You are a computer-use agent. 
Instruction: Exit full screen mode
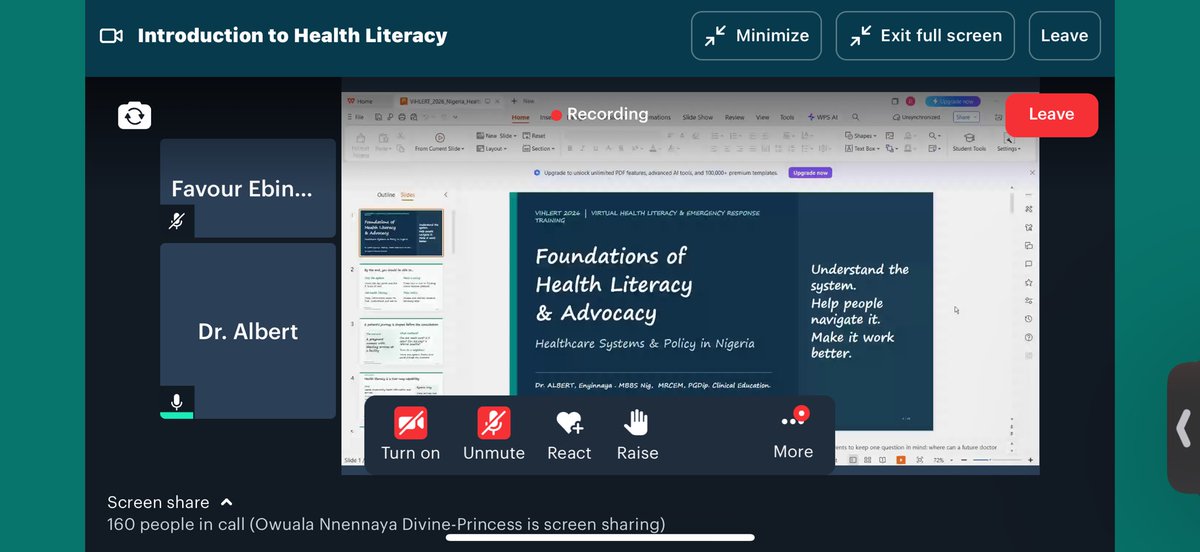click(x=925, y=35)
